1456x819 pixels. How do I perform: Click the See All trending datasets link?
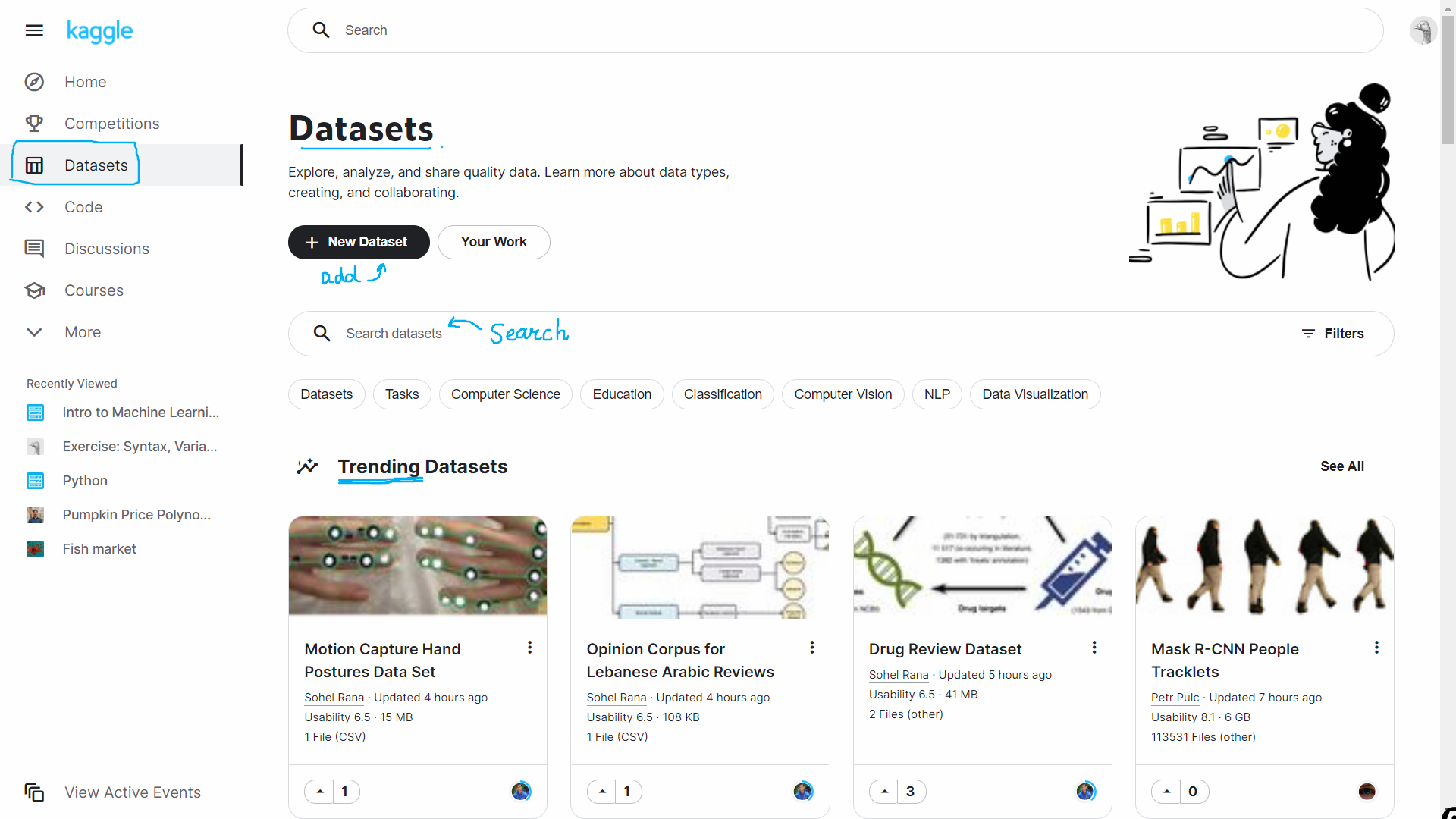pyautogui.click(x=1342, y=466)
